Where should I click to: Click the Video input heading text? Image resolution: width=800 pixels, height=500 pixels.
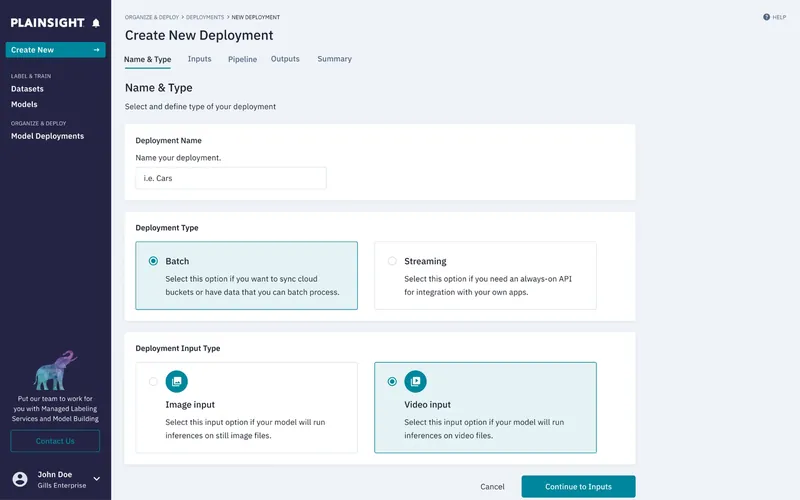428,405
